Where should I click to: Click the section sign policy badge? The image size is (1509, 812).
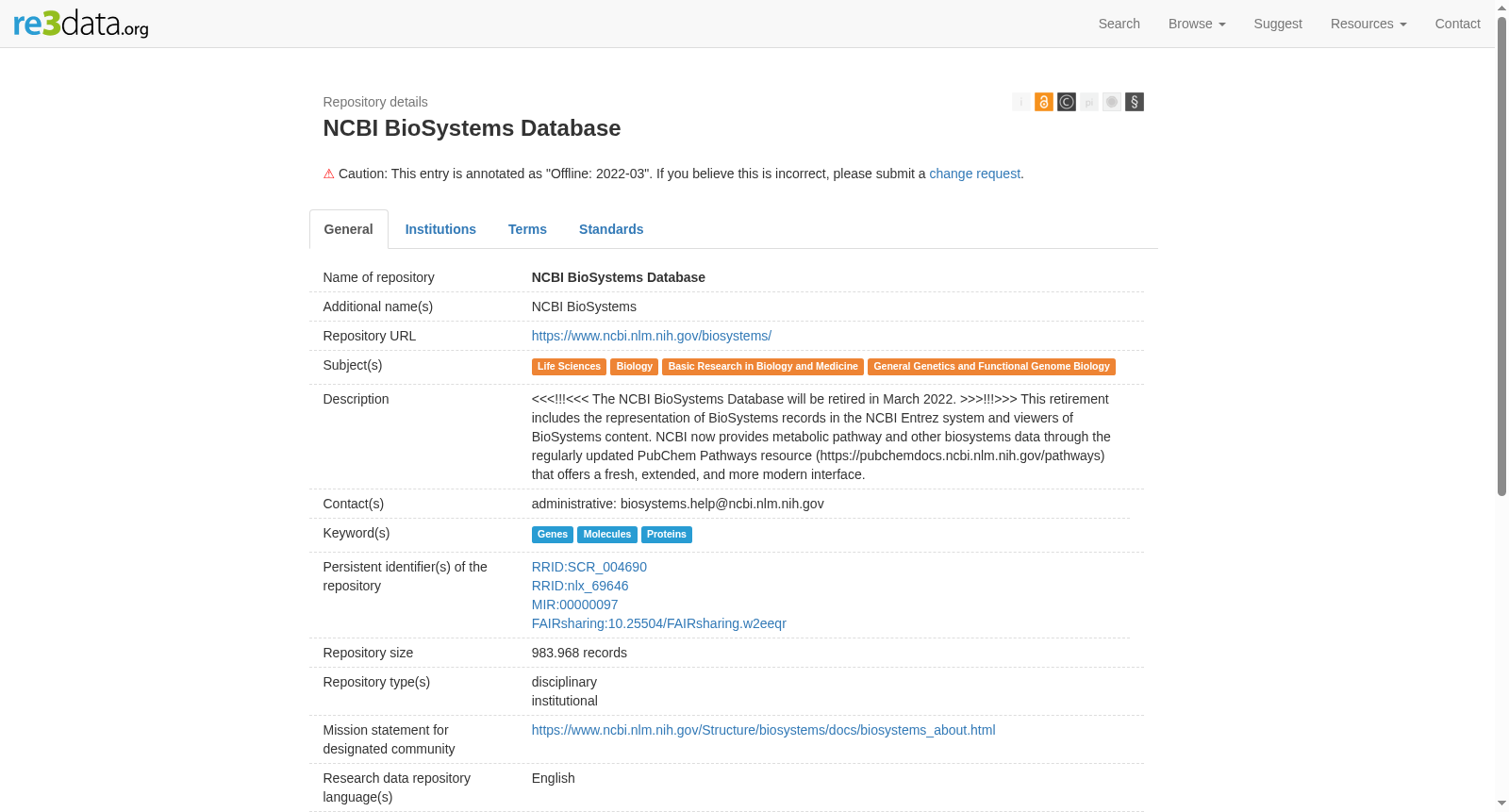[1135, 102]
